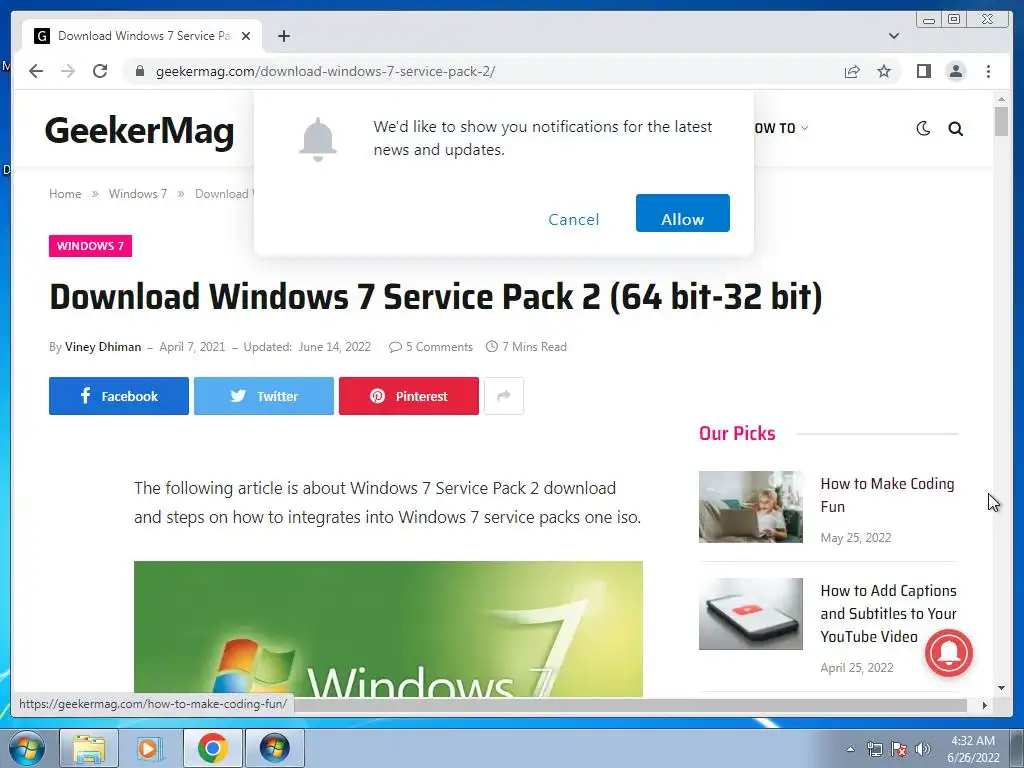1024x768 pixels.
Task: Open How to Add Captions article
Action: click(x=888, y=613)
